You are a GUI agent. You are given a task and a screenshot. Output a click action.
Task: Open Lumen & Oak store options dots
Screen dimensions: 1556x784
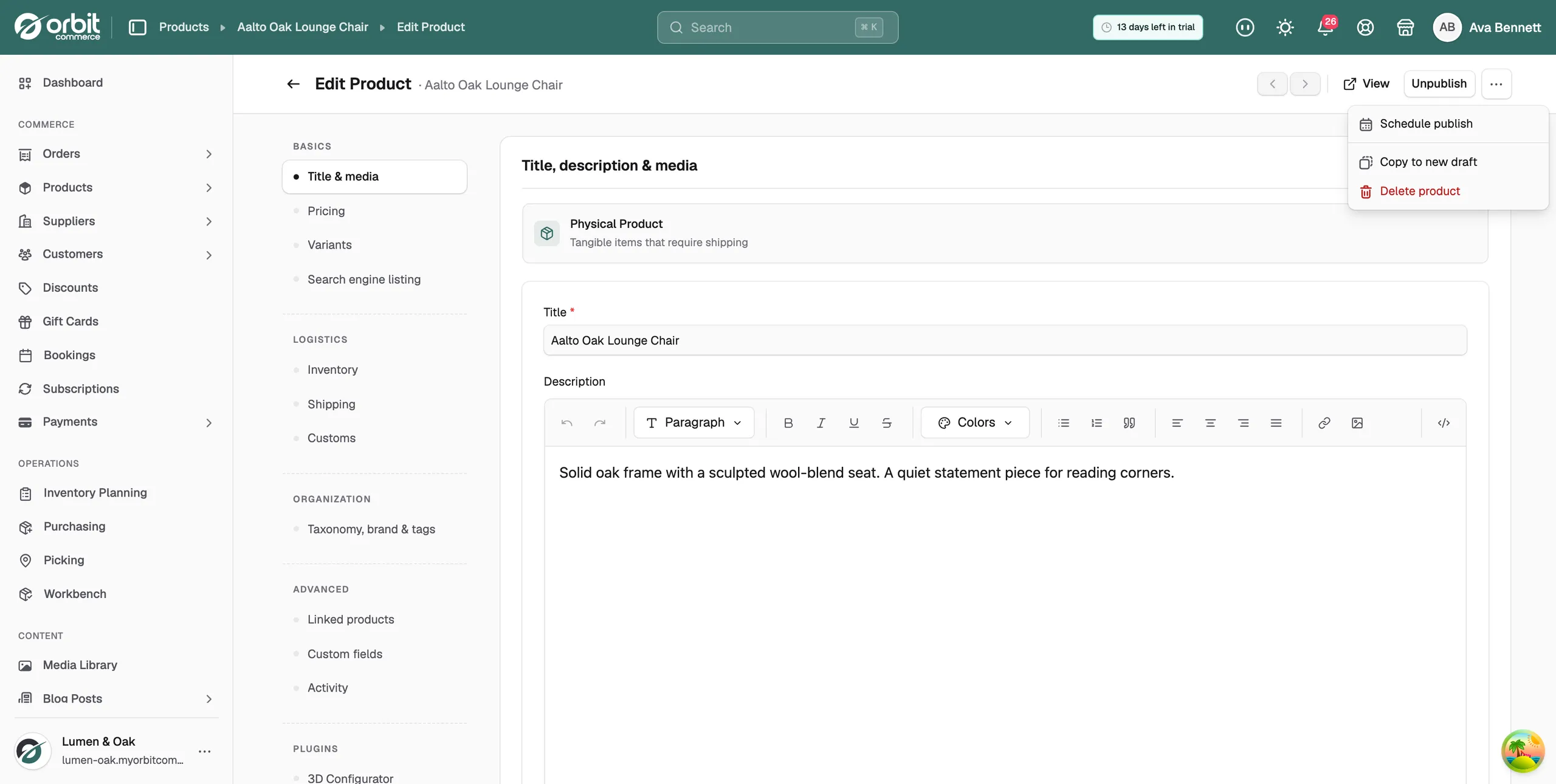205,751
